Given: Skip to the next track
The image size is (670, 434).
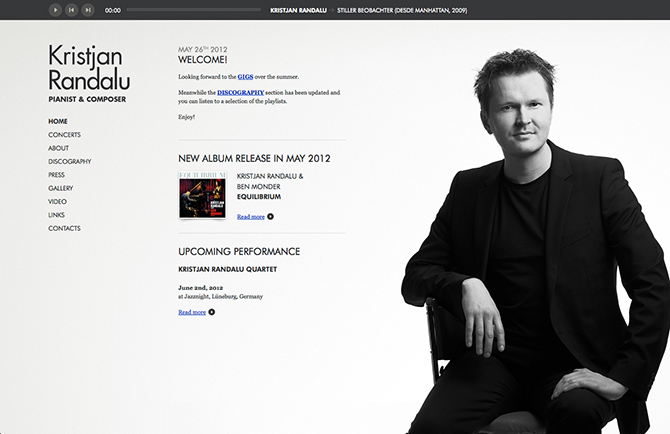Looking at the screenshot, I should point(88,10).
